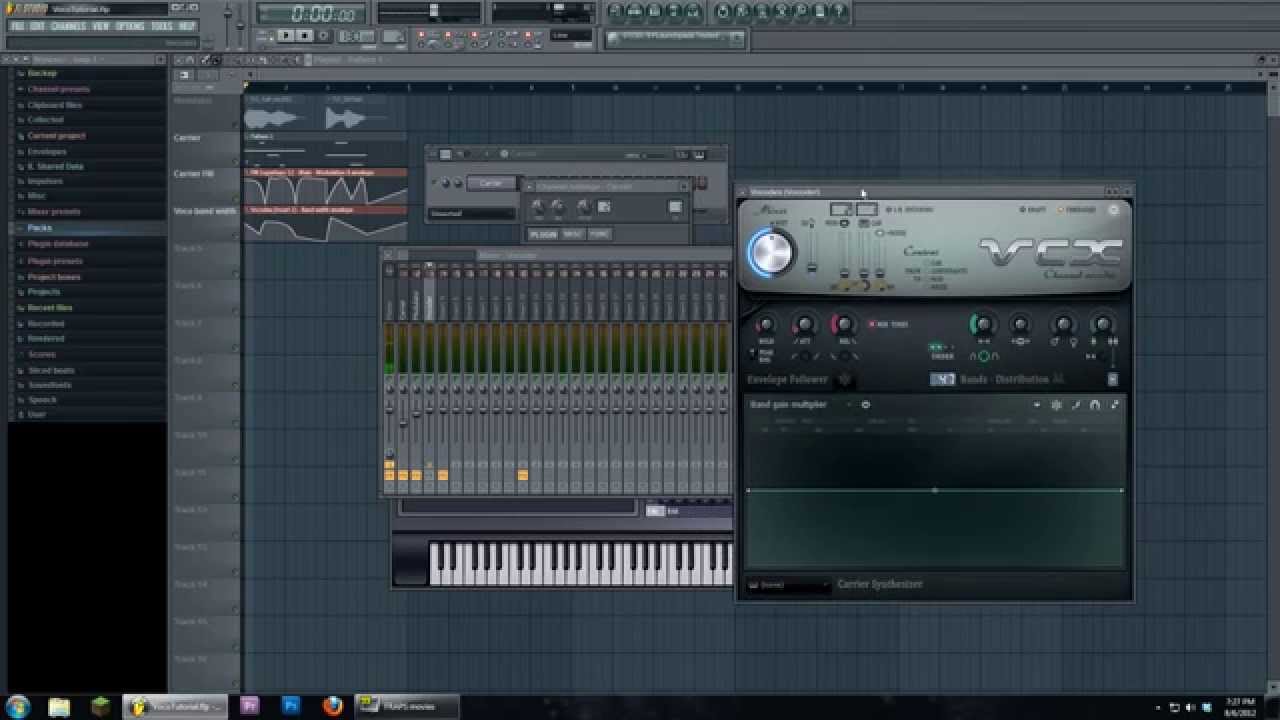Open the EDIT menu
Image resolution: width=1280 pixels, height=720 pixels.
(37, 26)
